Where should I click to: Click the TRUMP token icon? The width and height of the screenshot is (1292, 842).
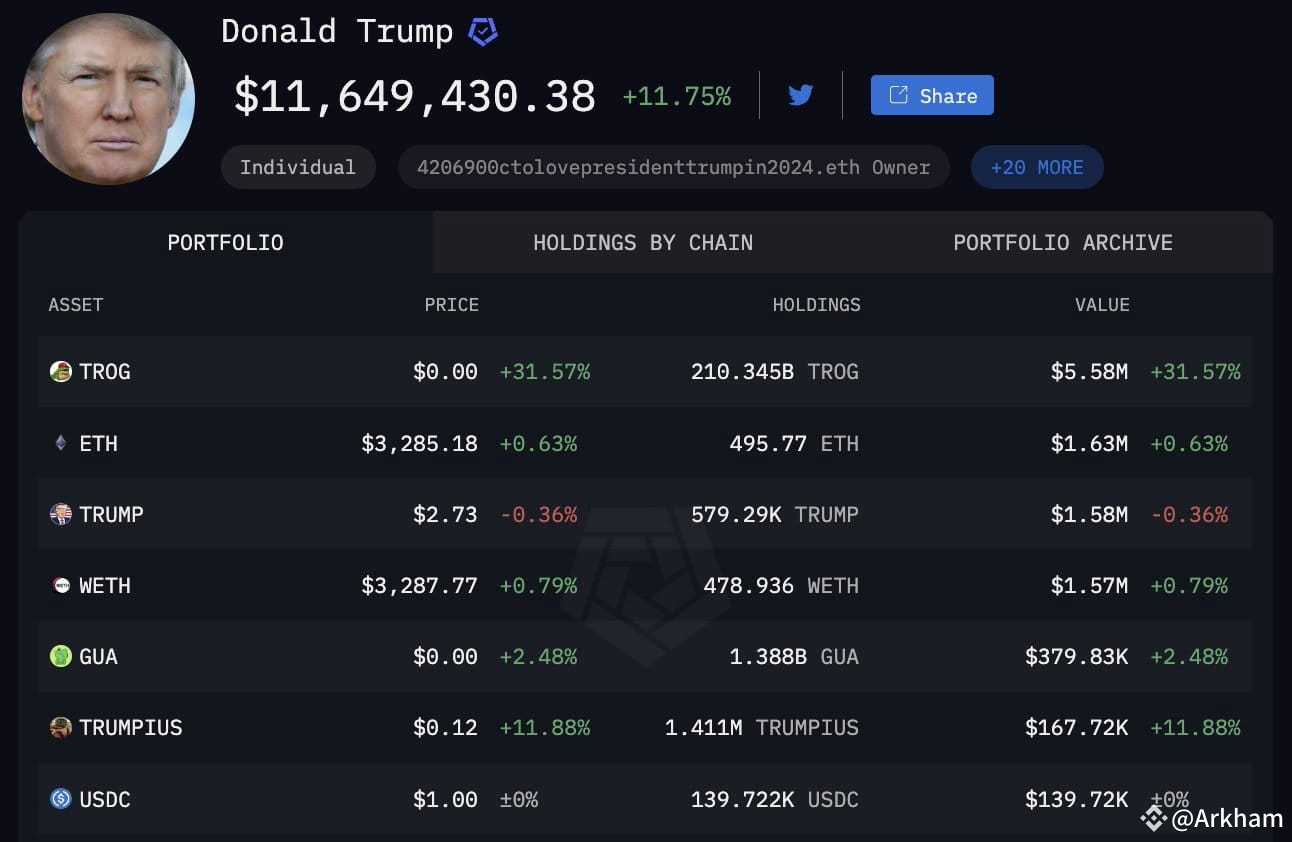61,514
